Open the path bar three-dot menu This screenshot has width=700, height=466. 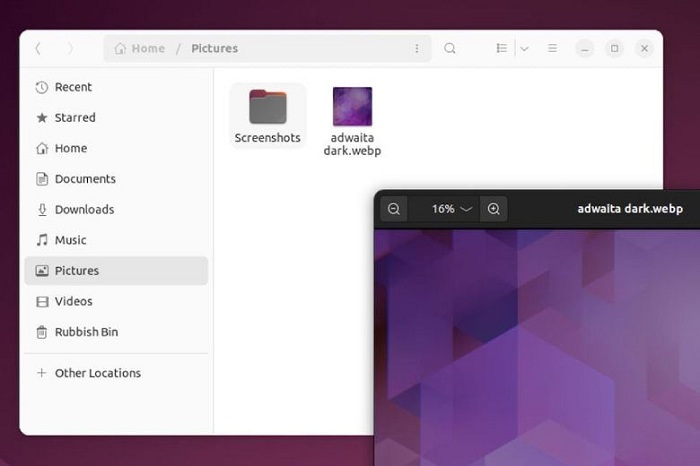tap(417, 48)
